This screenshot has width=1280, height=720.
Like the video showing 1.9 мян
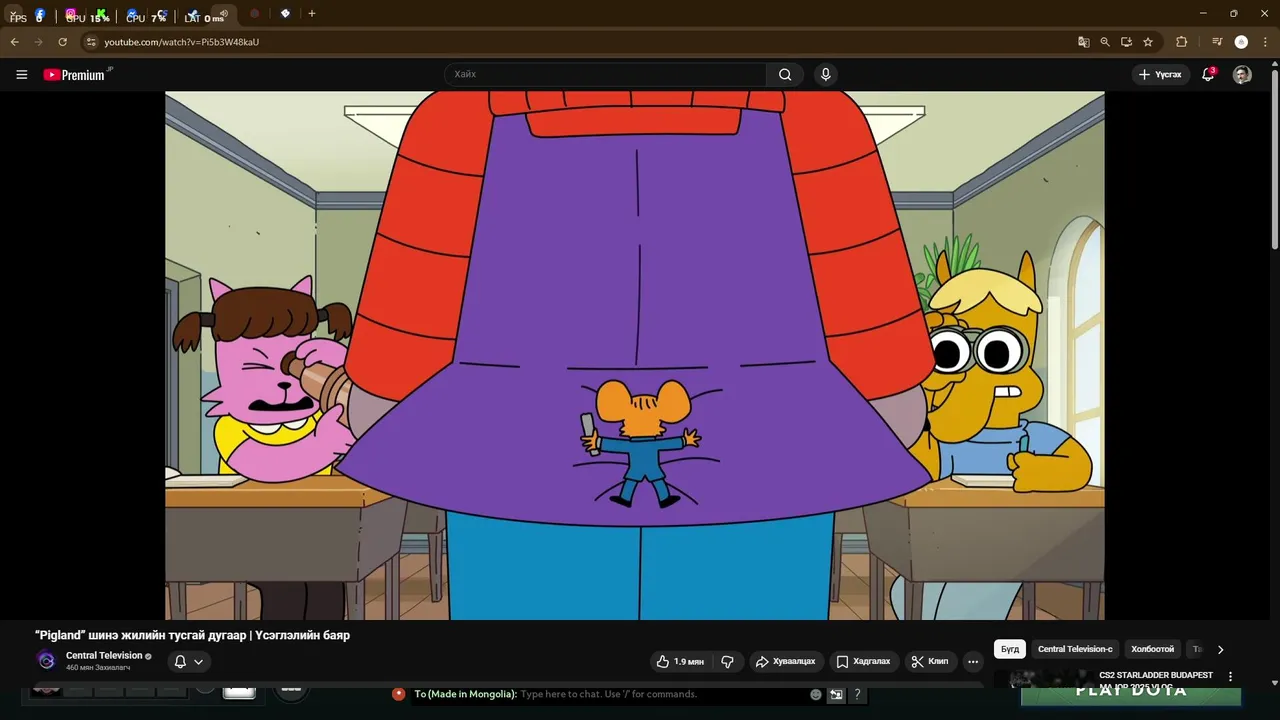(680, 661)
